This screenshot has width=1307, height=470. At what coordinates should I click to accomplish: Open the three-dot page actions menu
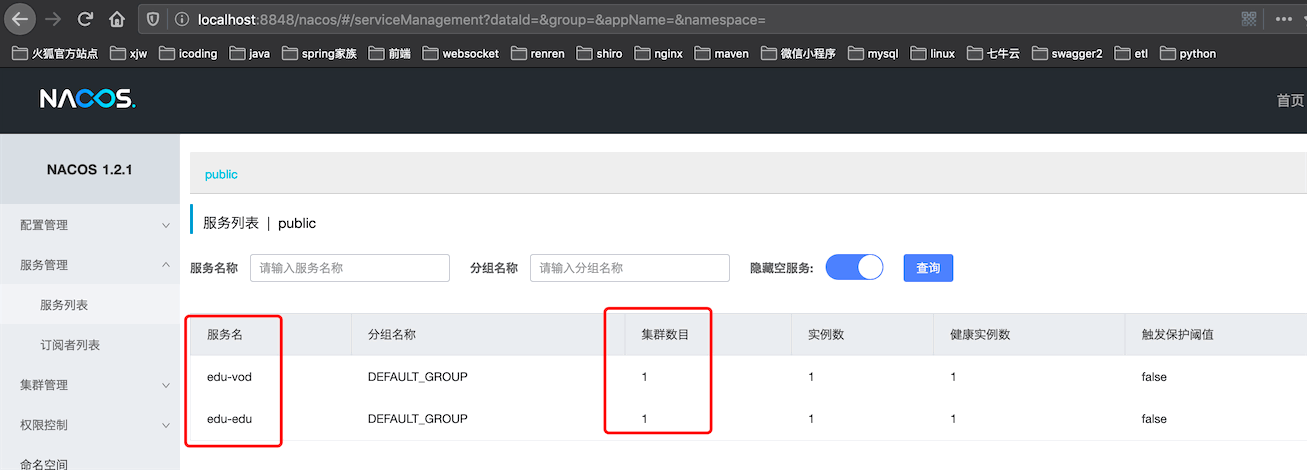click(1284, 19)
